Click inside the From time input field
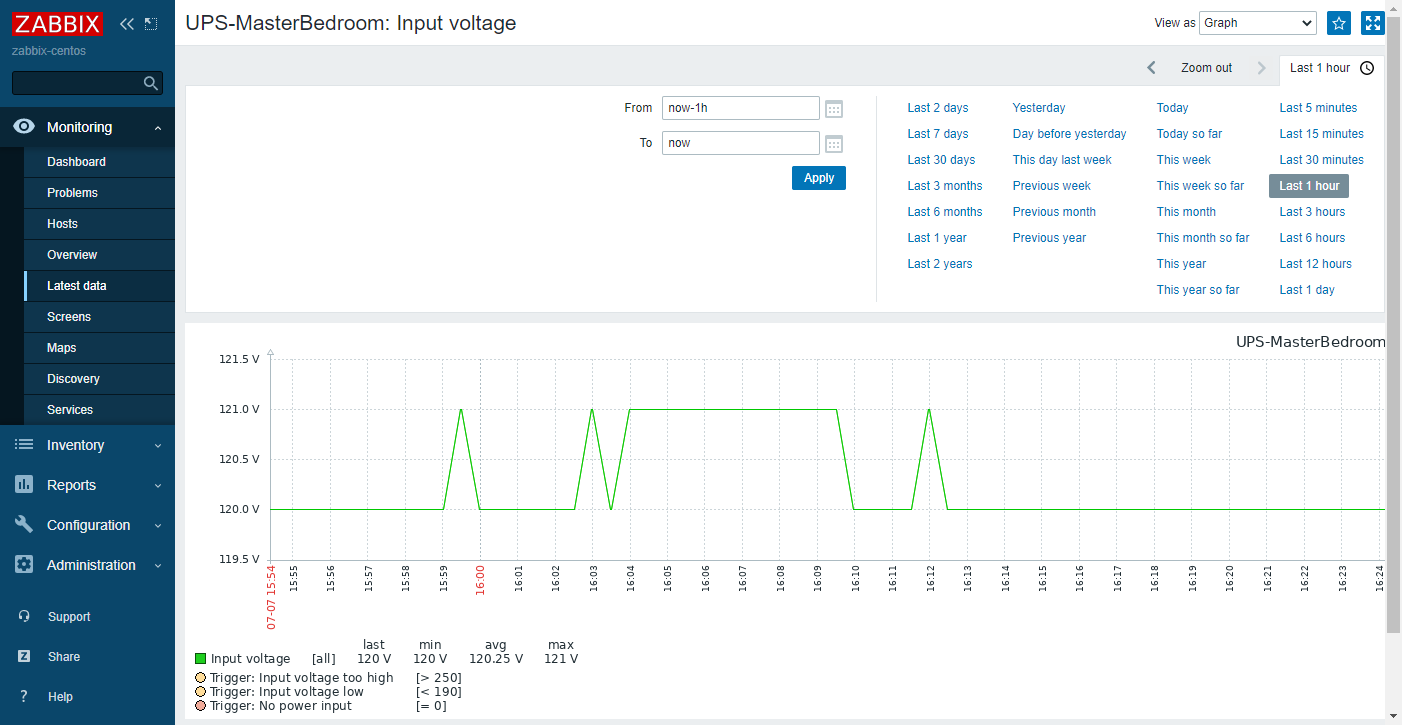 click(740, 107)
